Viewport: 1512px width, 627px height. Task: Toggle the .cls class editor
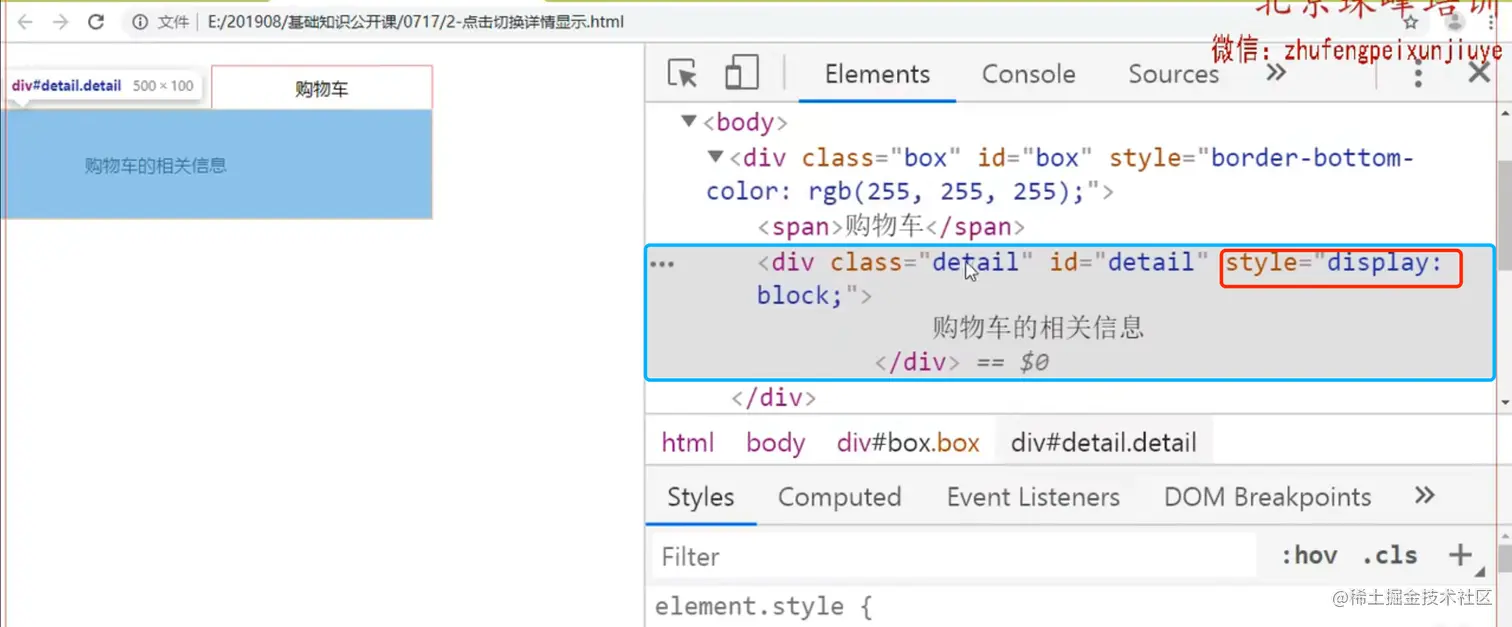pos(1390,556)
